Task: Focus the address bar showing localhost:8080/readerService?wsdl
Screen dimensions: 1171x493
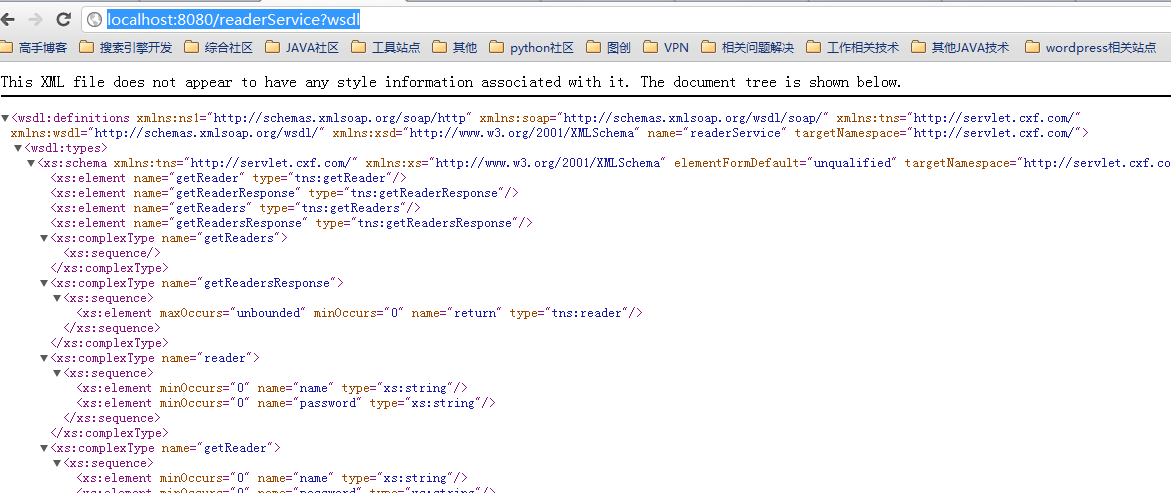Action: click(x=627, y=19)
